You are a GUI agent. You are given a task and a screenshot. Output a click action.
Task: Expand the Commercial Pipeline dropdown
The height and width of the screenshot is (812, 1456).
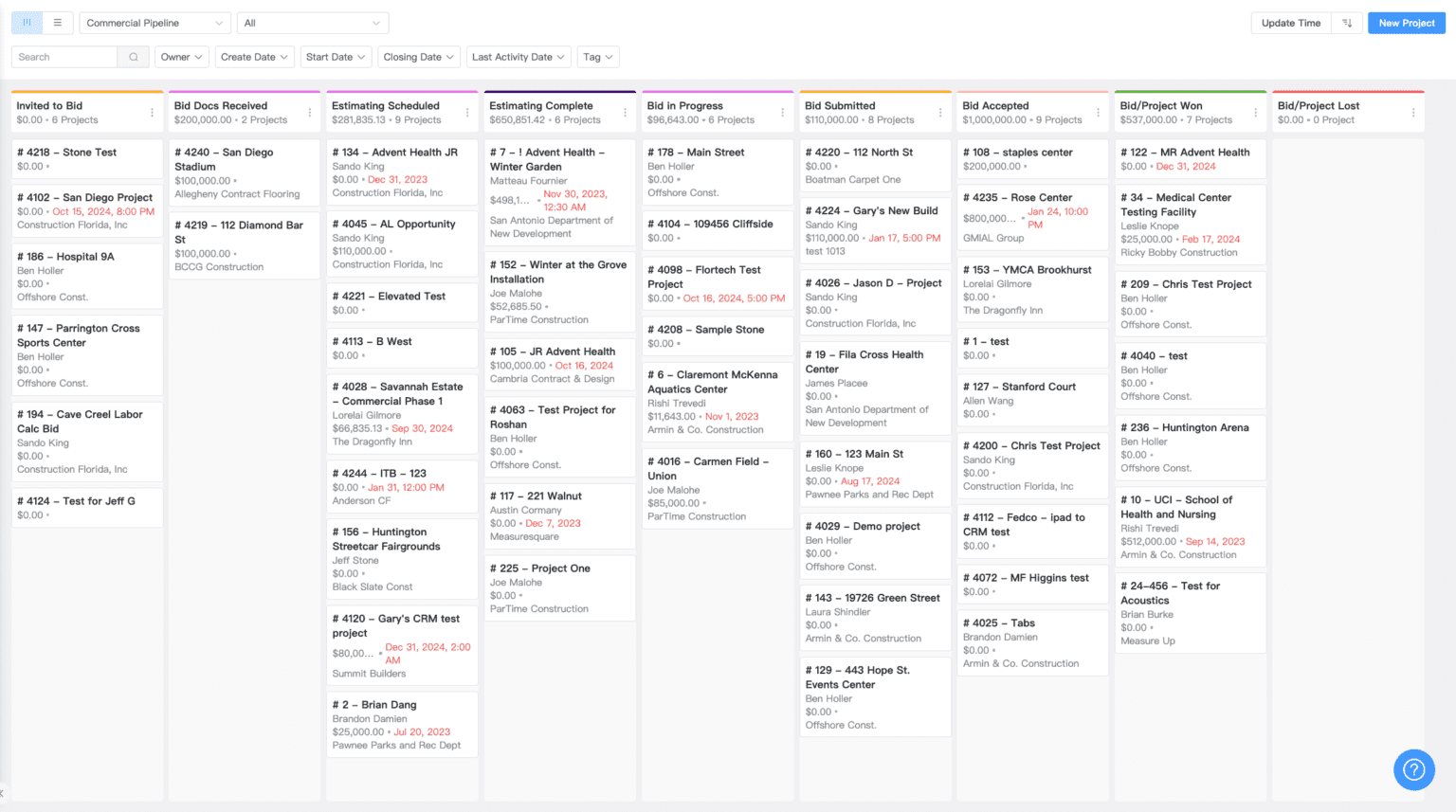[155, 23]
